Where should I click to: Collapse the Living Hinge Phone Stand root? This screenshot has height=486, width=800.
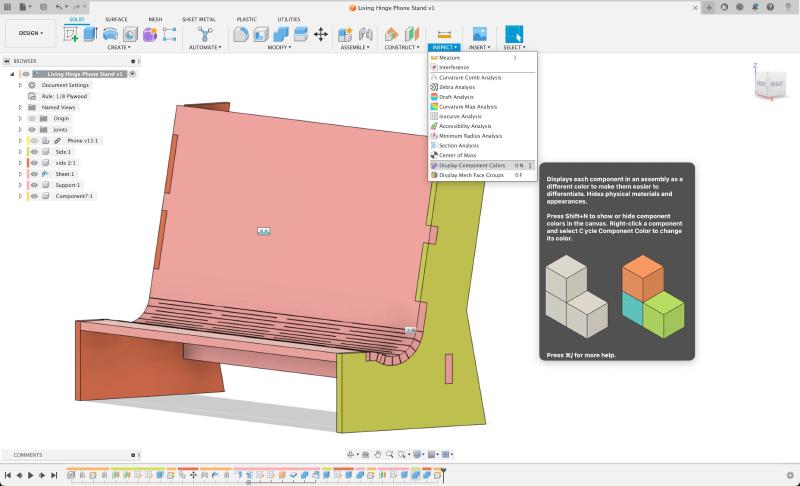[x=12, y=74]
